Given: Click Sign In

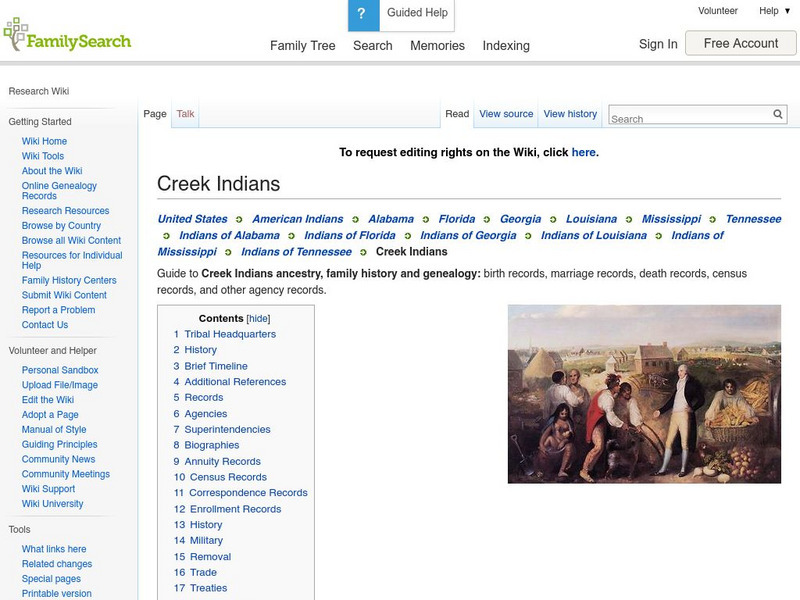Looking at the screenshot, I should click(x=658, y=44).
